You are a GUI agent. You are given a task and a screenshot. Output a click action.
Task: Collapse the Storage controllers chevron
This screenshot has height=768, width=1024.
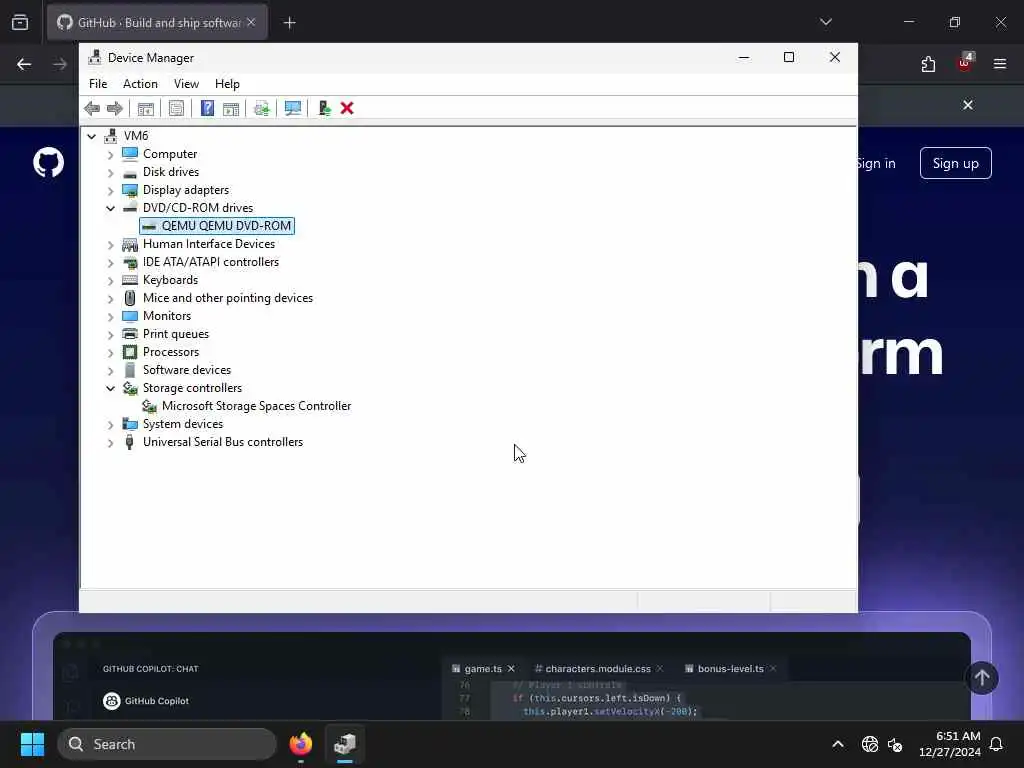click(110, 388)
